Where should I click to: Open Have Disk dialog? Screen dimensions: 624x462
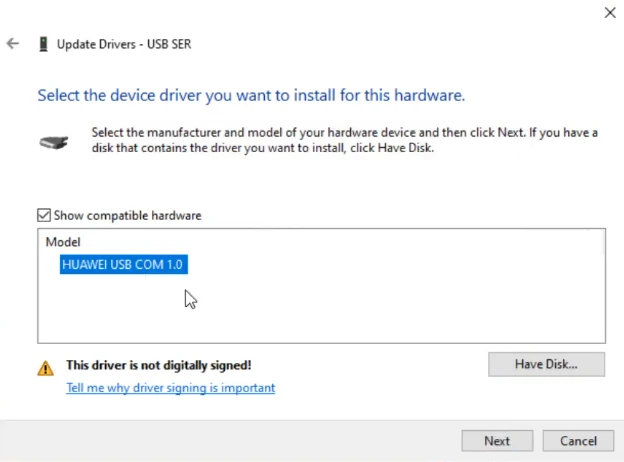[x=546, y=364]
